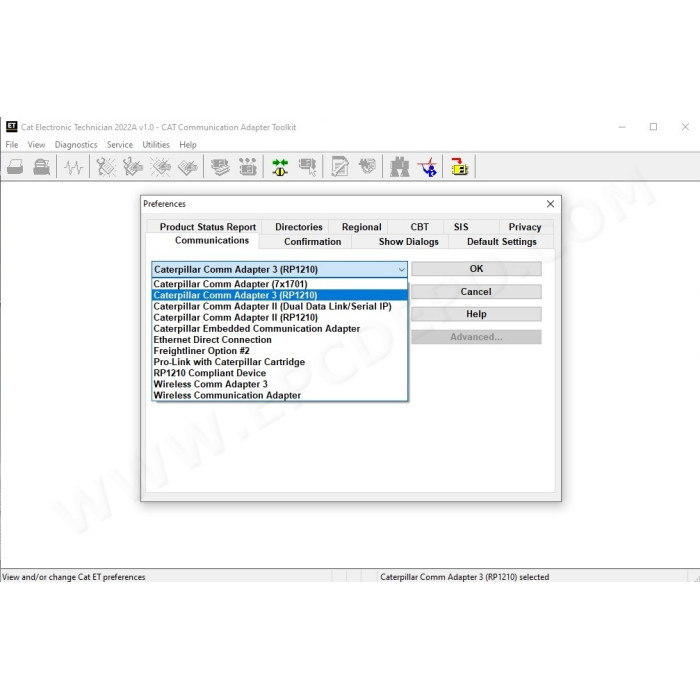This screenshot has height=700, width=700.
Task: Choose Ethernet Direct Connection option
Action: (x=279, y=340)
